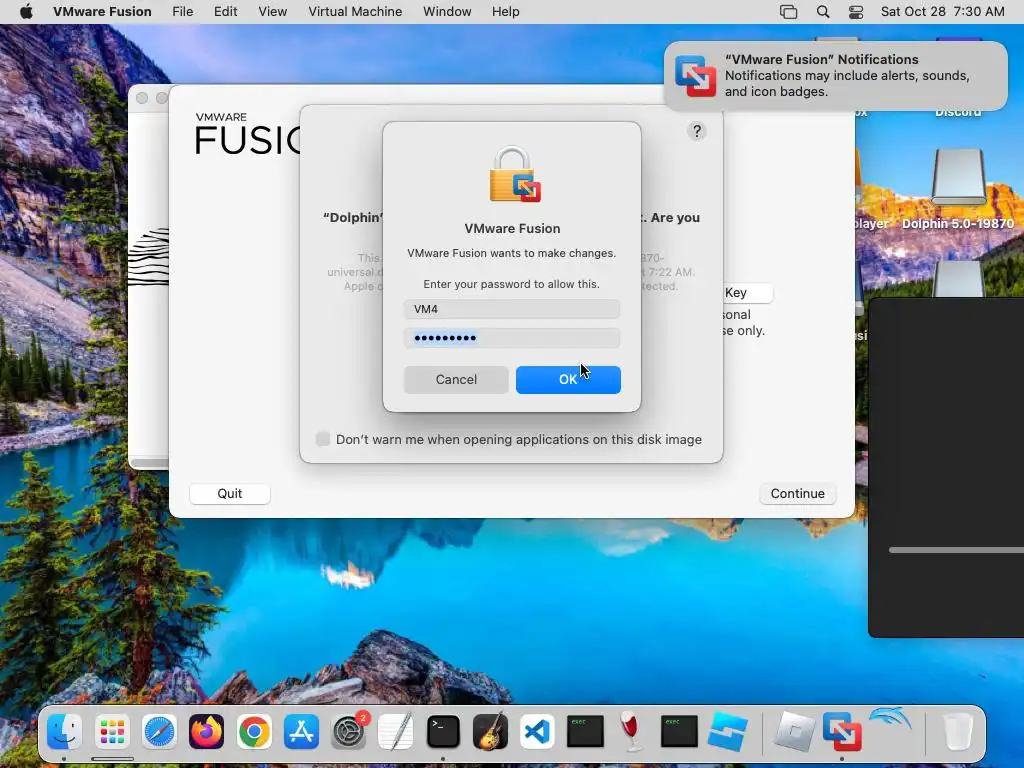
Task: Open GarageBand from the Dock
Action: [490, 731]
